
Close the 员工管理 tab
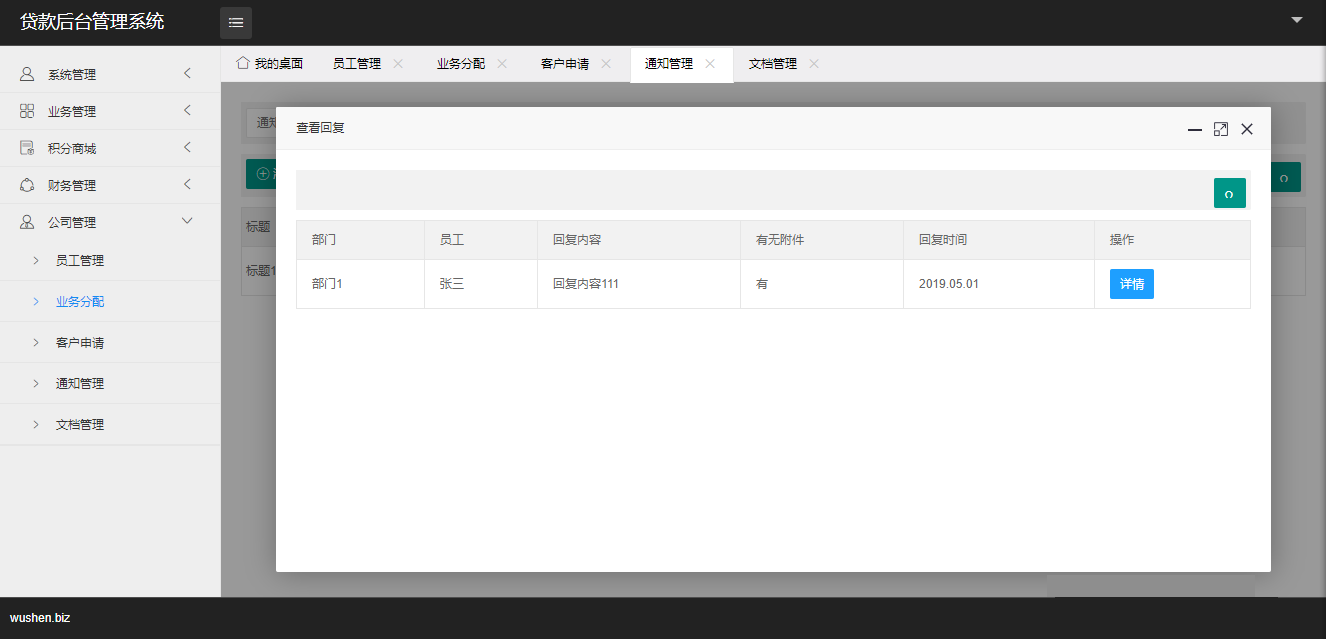pyautogui.click(x=398, y=64)
